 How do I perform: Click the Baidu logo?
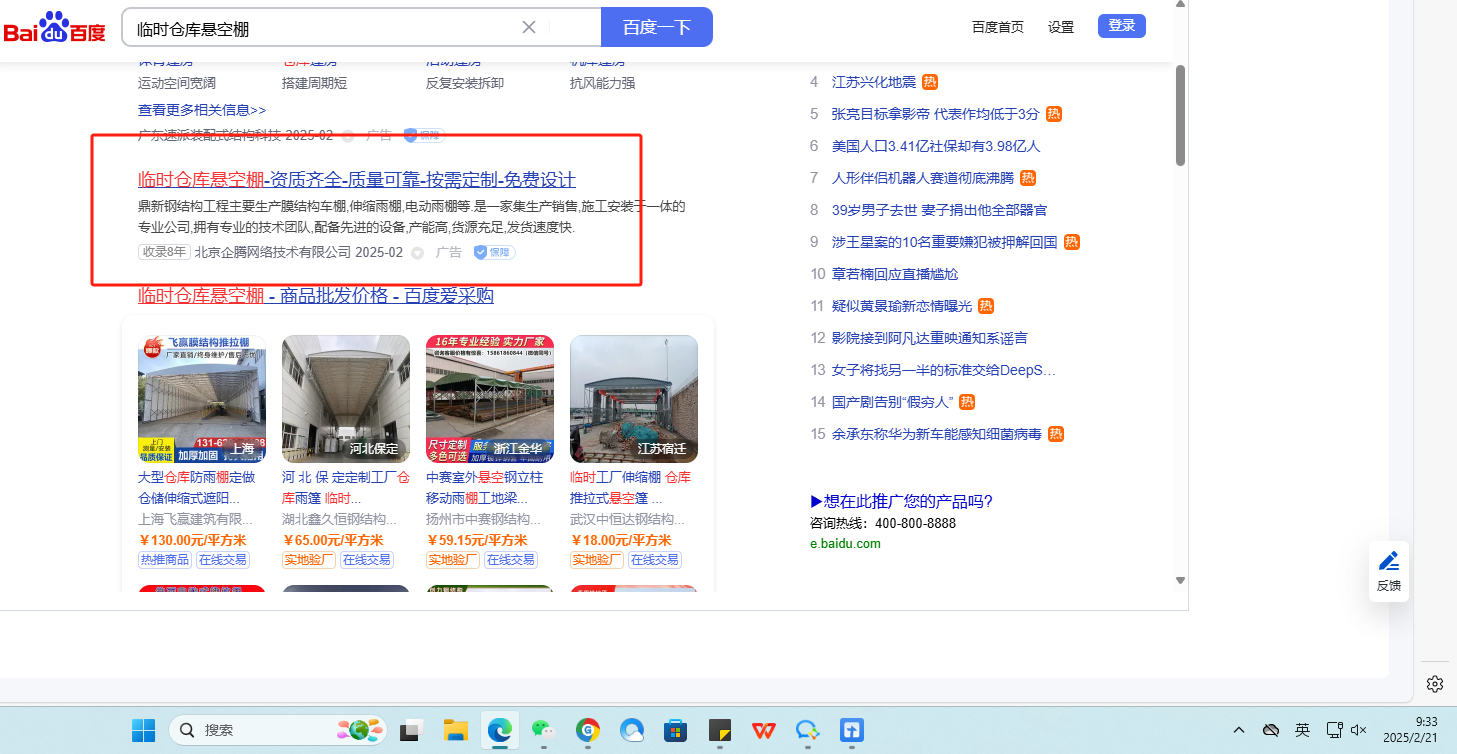point(54,28)
